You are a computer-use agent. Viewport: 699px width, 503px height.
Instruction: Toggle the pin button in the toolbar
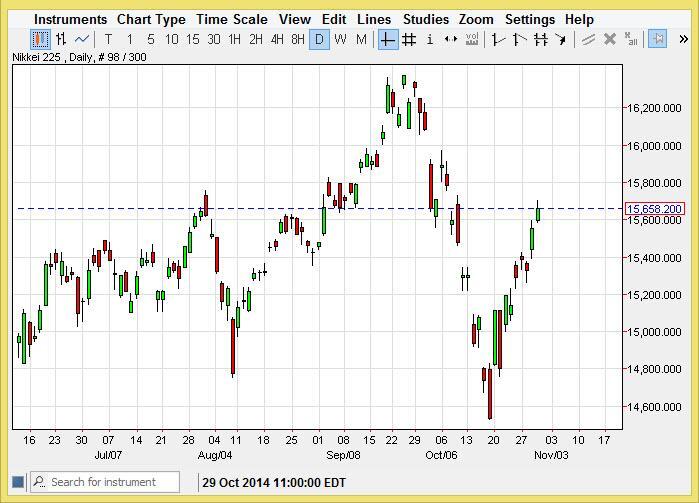click(x=657, y=40)
